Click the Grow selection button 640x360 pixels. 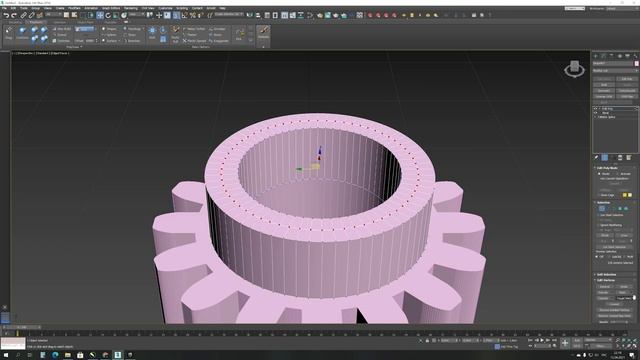point(624,235)
